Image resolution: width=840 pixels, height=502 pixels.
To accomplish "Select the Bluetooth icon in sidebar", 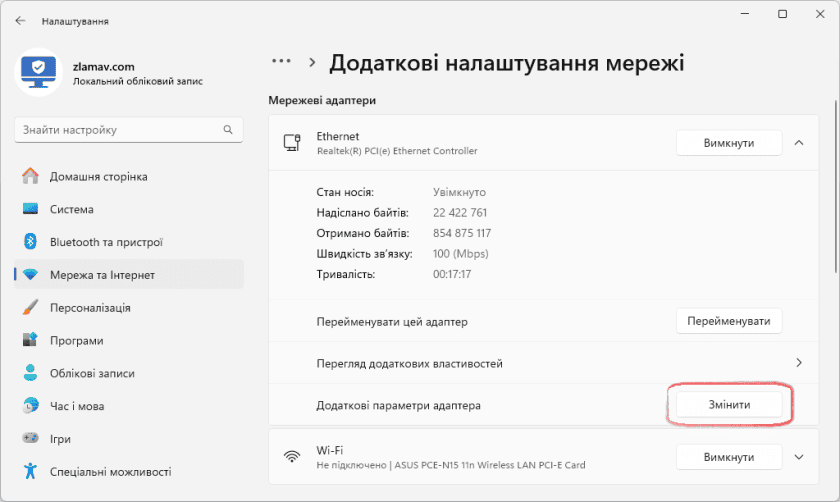I will (31, 242).
